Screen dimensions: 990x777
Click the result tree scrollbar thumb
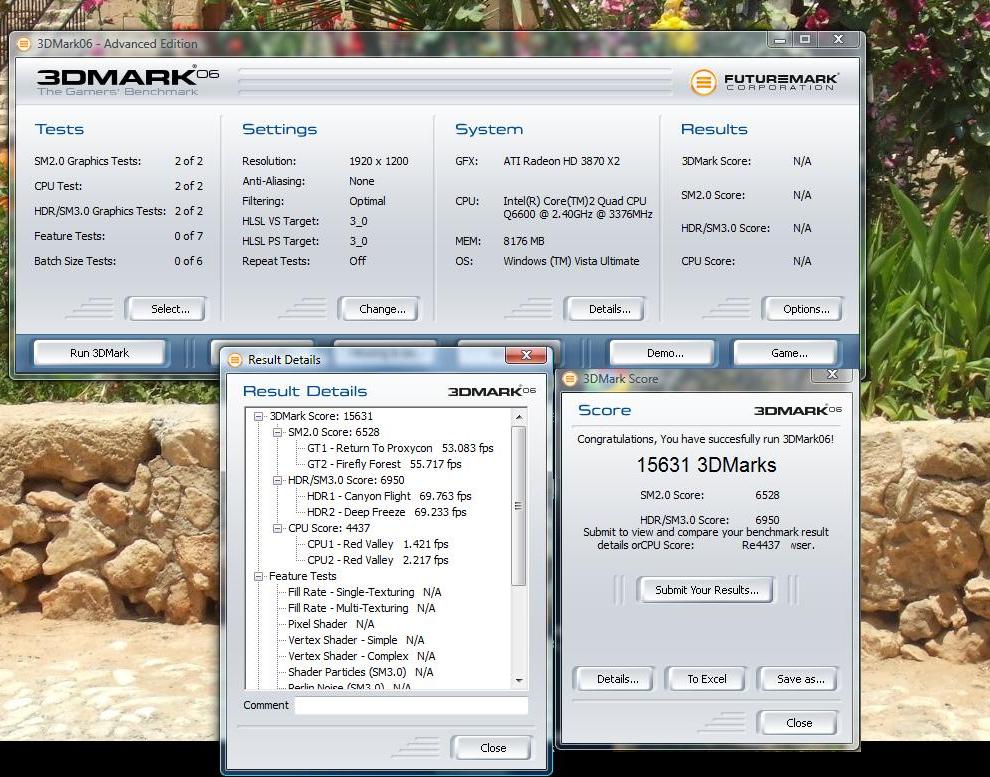click(x=519, y=506)
